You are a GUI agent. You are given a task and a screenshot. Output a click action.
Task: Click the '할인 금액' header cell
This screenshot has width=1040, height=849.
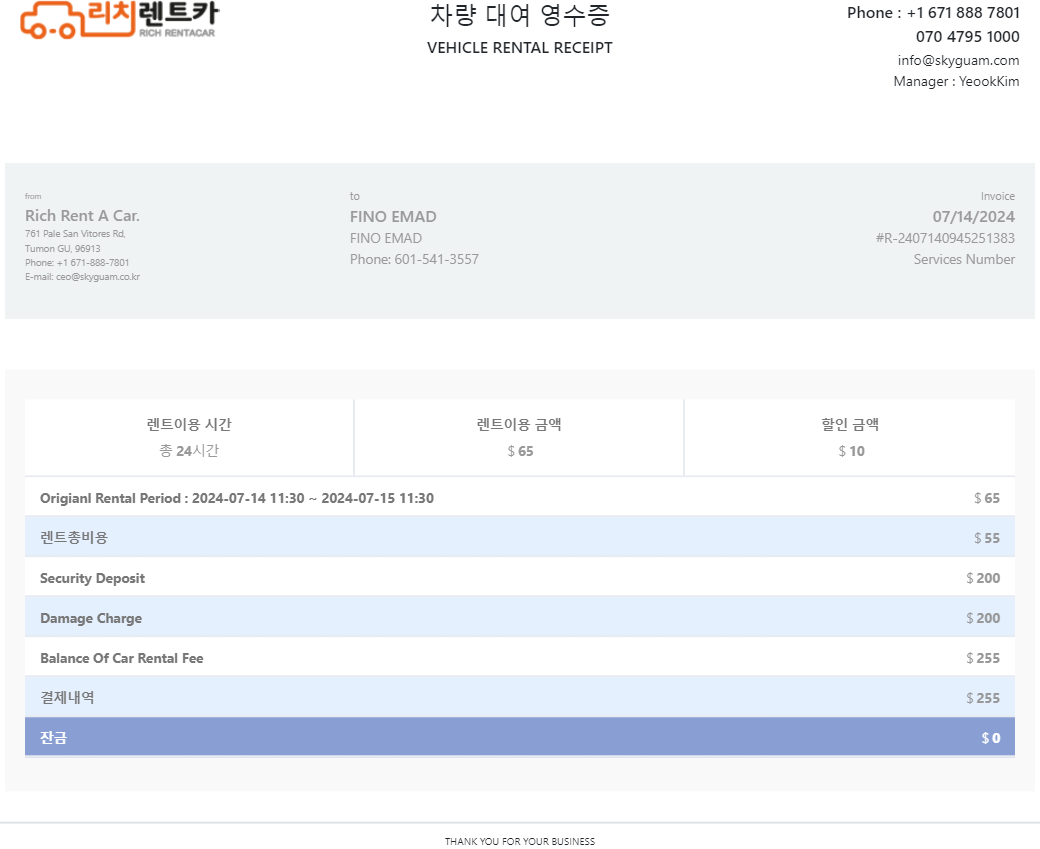(850, 424)
